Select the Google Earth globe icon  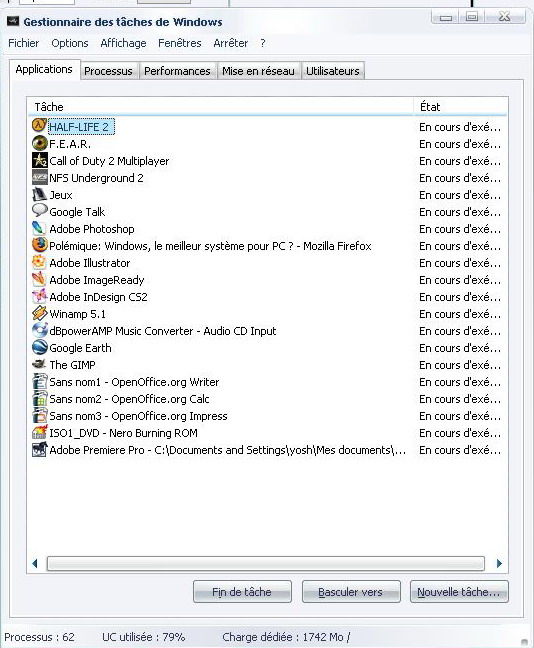(x=39, y=347)
